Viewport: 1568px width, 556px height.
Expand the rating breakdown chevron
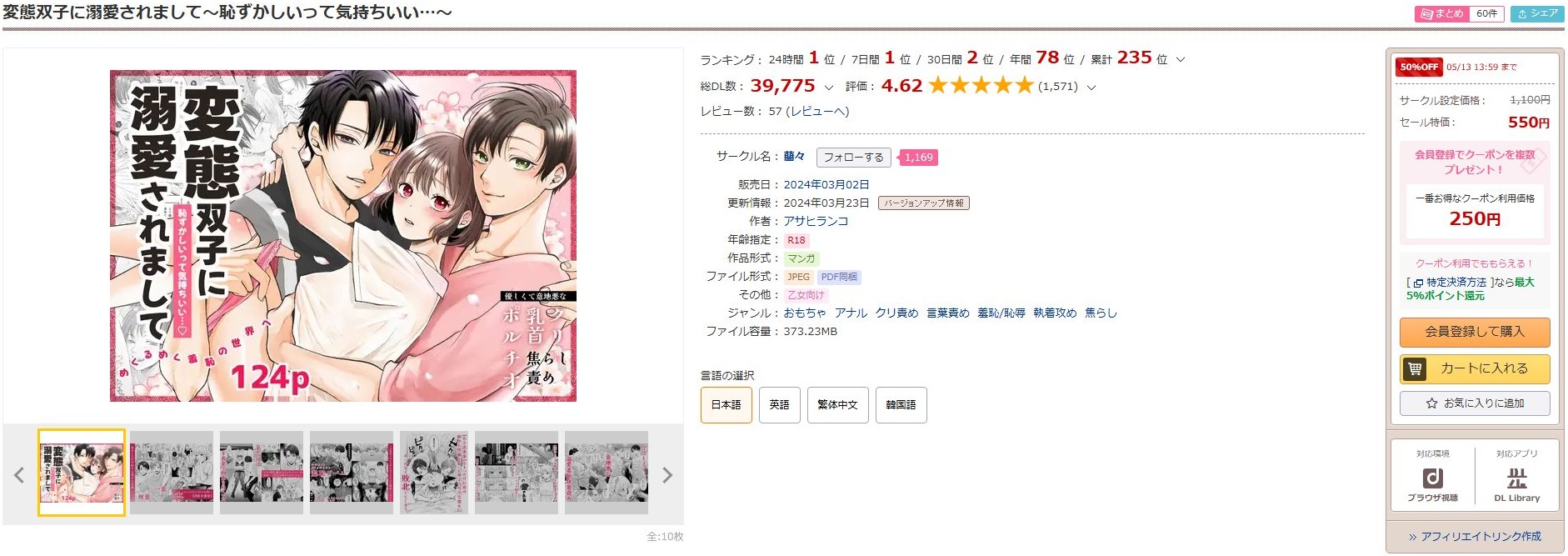coord(1091,87)
